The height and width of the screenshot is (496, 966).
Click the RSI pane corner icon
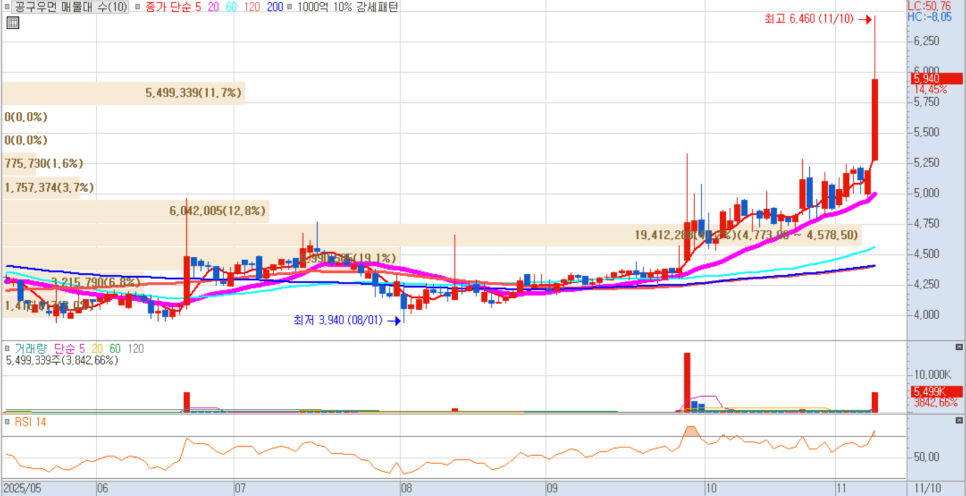click(959, 421)
